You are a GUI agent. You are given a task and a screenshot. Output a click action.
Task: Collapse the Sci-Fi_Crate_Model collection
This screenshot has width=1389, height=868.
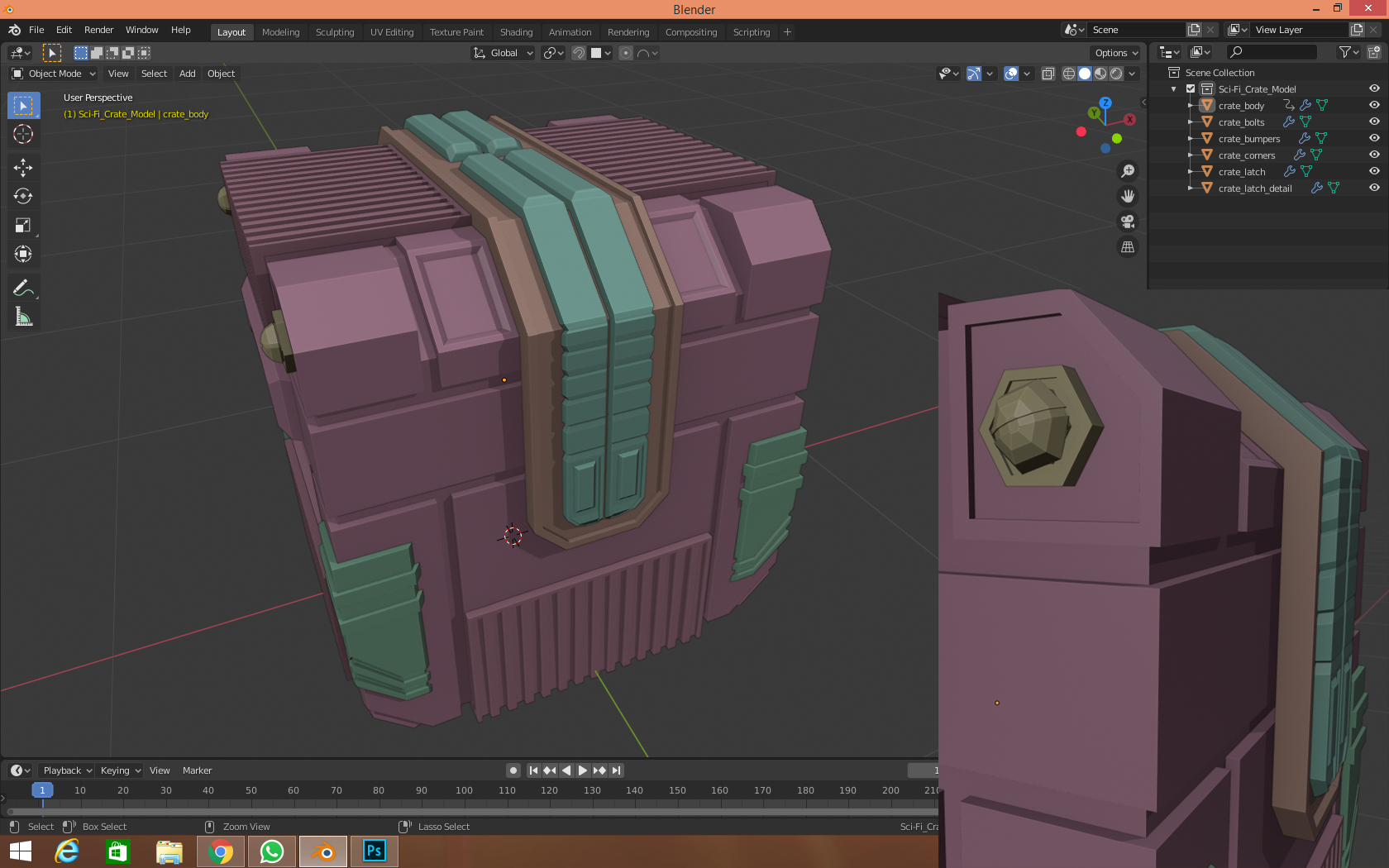(x=1172, y=88)
